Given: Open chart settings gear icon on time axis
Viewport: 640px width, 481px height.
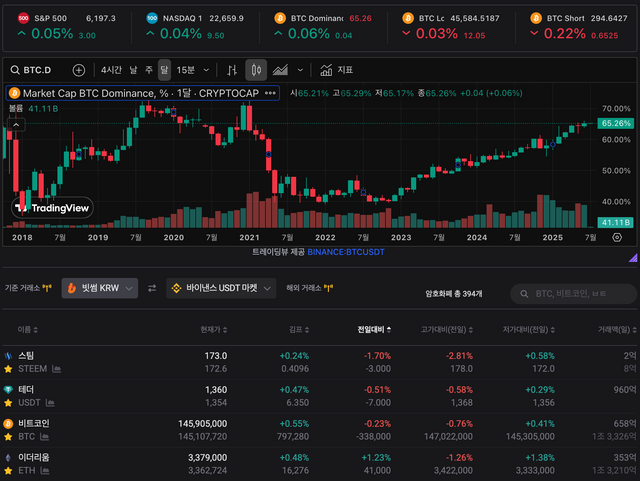Looking at the screenshot, I should pos(617,237).
